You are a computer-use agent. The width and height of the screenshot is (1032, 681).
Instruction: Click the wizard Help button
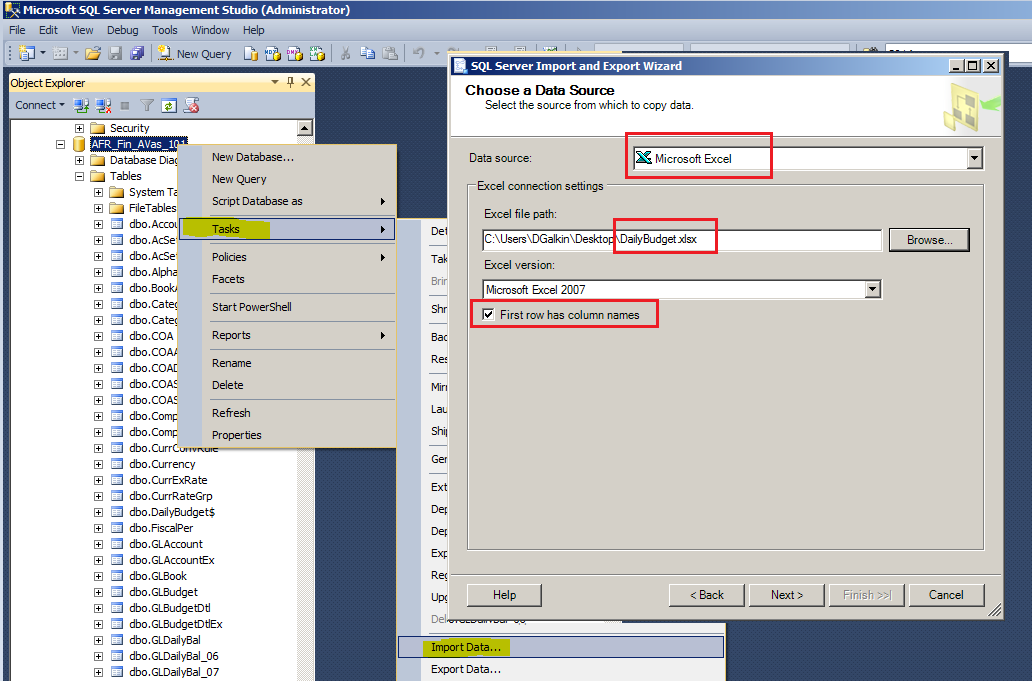504,595
